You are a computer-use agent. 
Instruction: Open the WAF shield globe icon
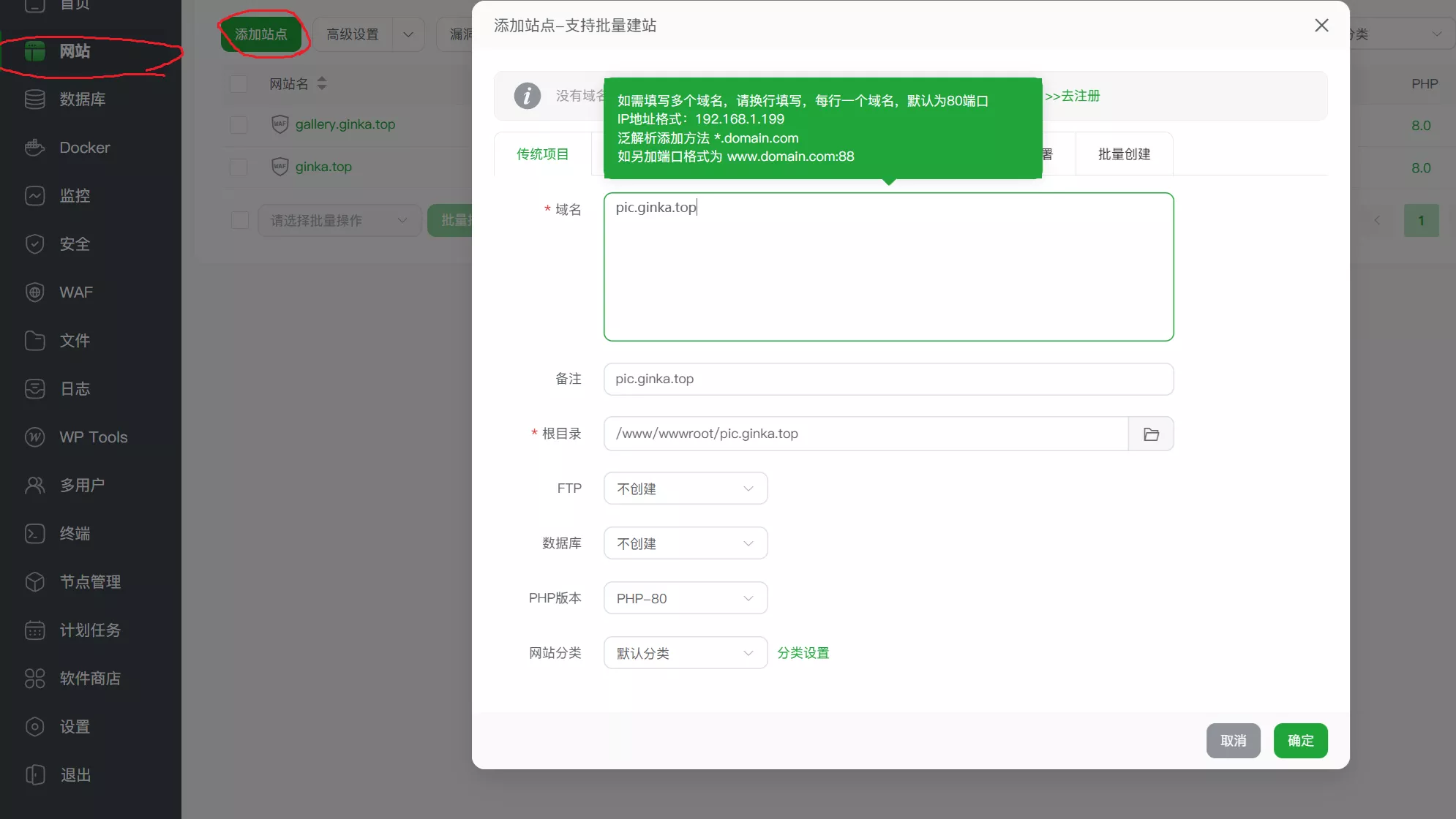point(34,292)
